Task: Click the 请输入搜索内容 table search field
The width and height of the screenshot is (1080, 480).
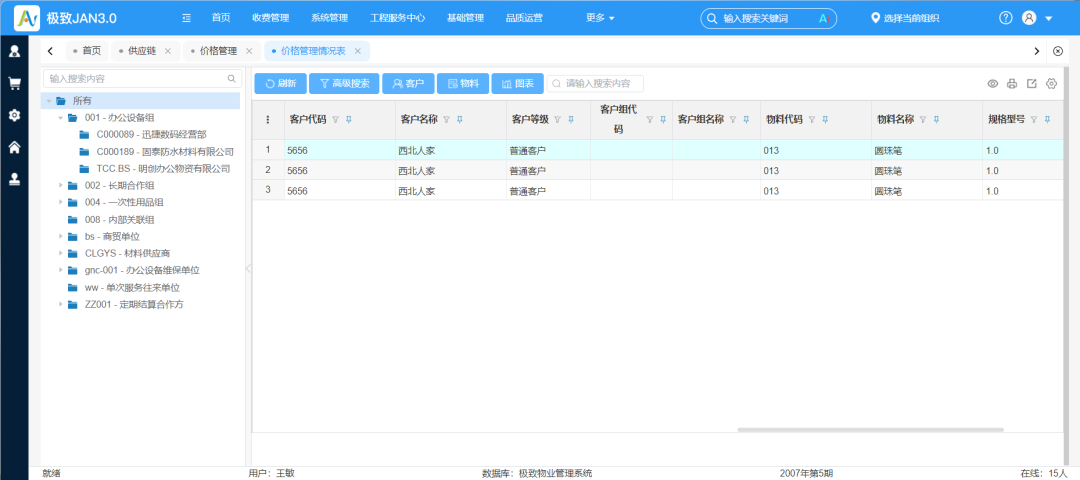Action: (x=595, y=84)
